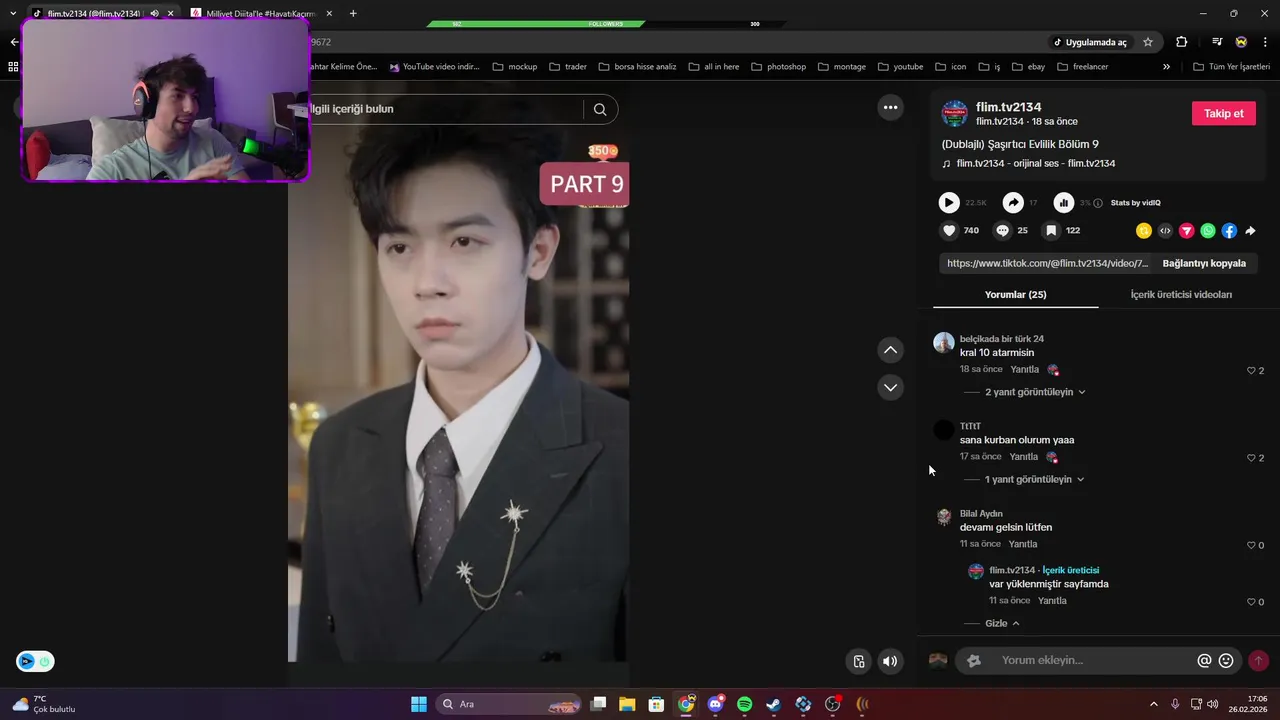The image size is (1280, 720).
Task: Click the vidIQ play views icon
Action: [949, 203]
